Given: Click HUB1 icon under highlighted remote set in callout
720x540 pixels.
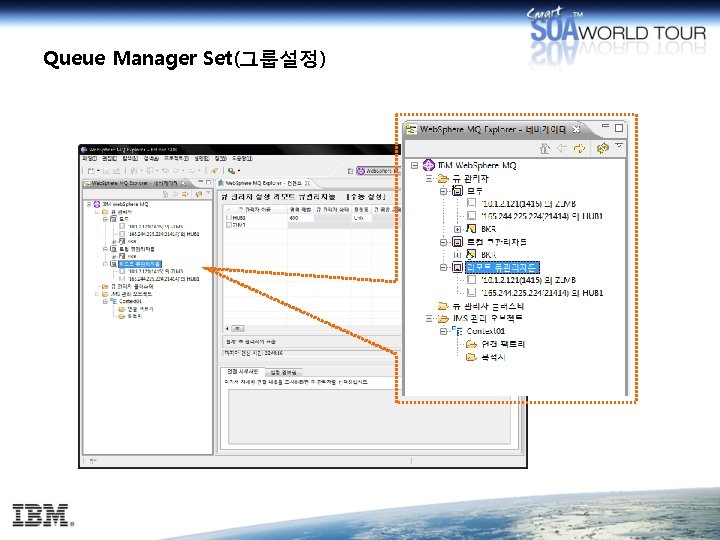Looking at the screenshot, I should click(472, 292).
